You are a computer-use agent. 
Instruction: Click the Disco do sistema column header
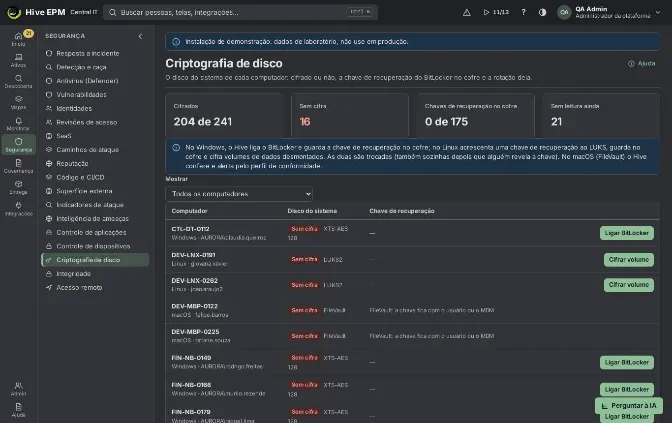point(312,211)
